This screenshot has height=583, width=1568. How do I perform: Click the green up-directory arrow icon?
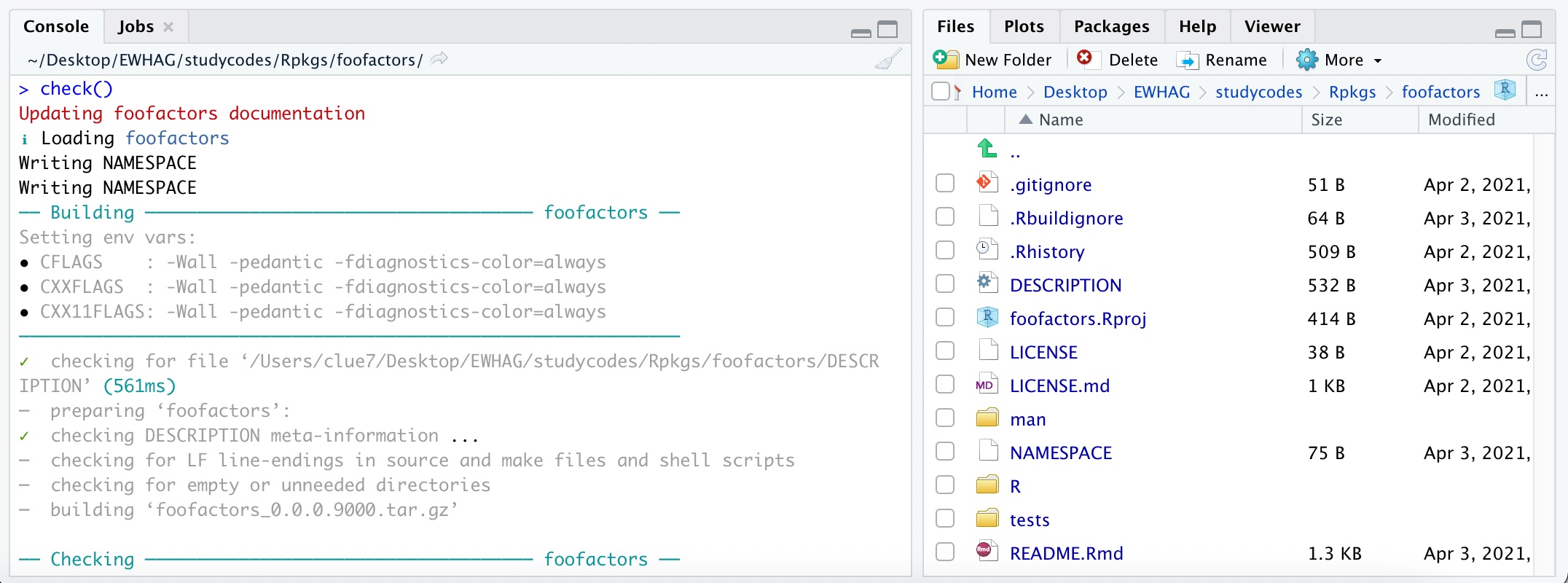click(987, 149)
